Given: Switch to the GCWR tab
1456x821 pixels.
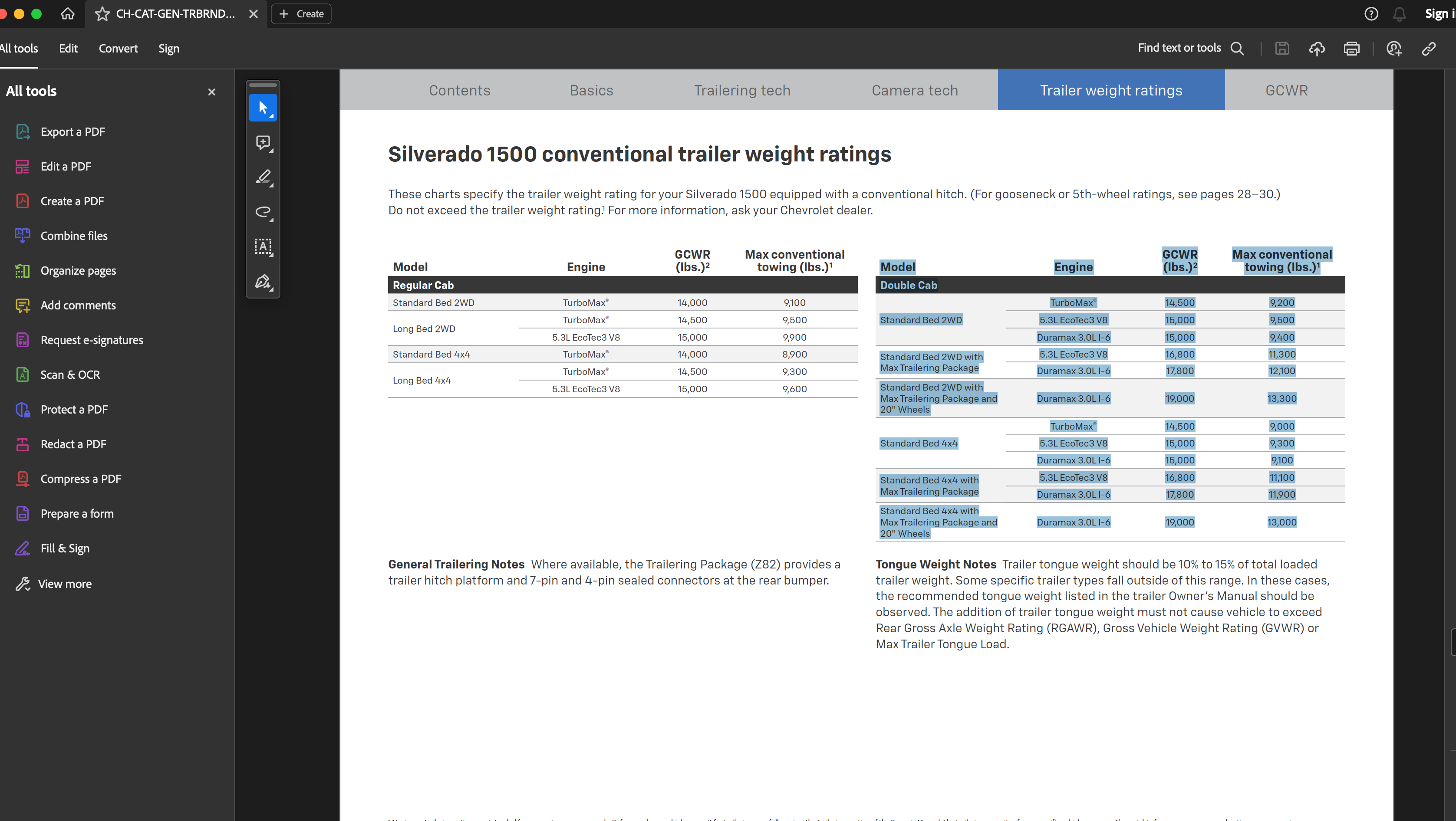Looking at the screenshot, I should pyautogui.click(x=1286, y=90).
